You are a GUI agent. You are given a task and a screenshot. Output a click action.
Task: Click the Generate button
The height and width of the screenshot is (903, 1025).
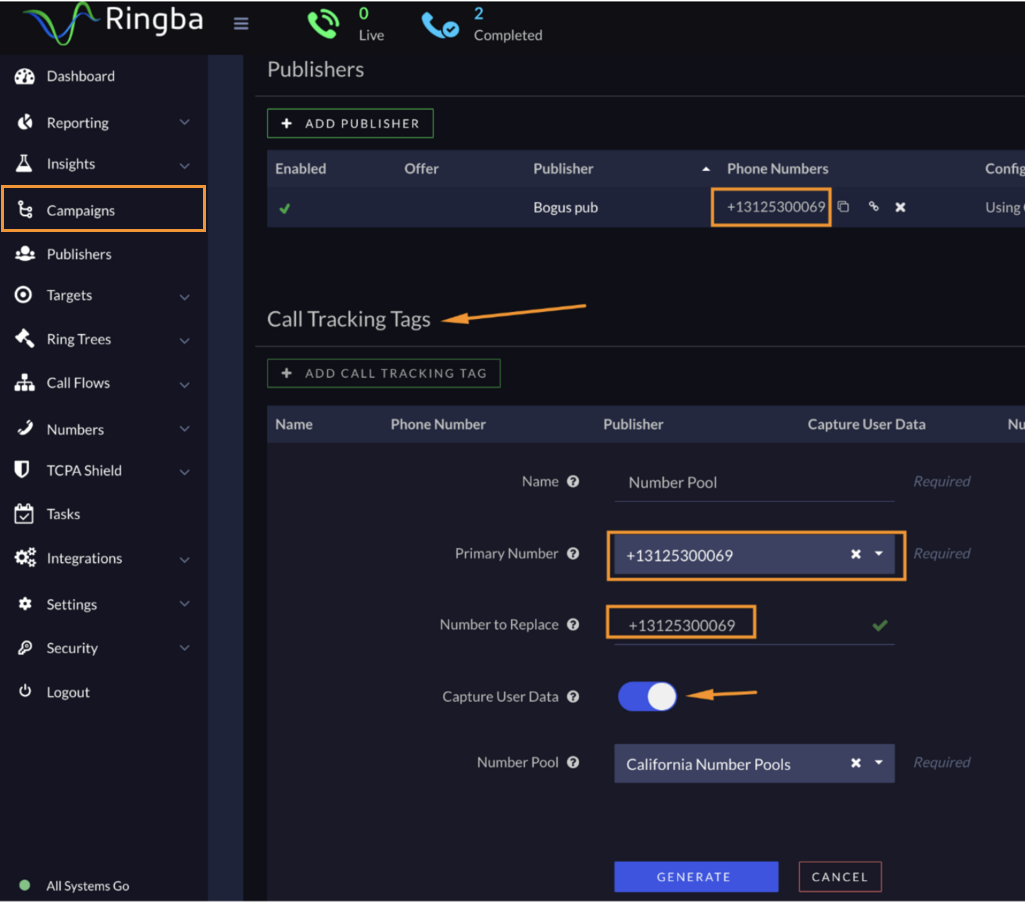click(696, 877)
